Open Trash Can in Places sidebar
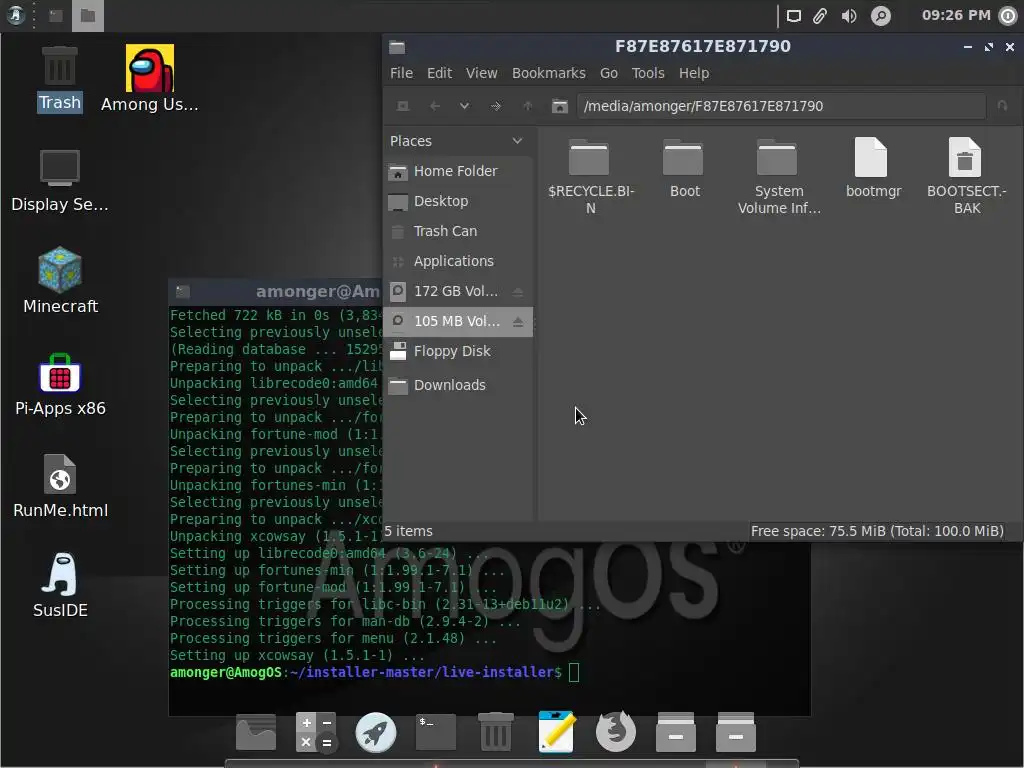This screenshot has width=1024, height=768. pos(458,231)
